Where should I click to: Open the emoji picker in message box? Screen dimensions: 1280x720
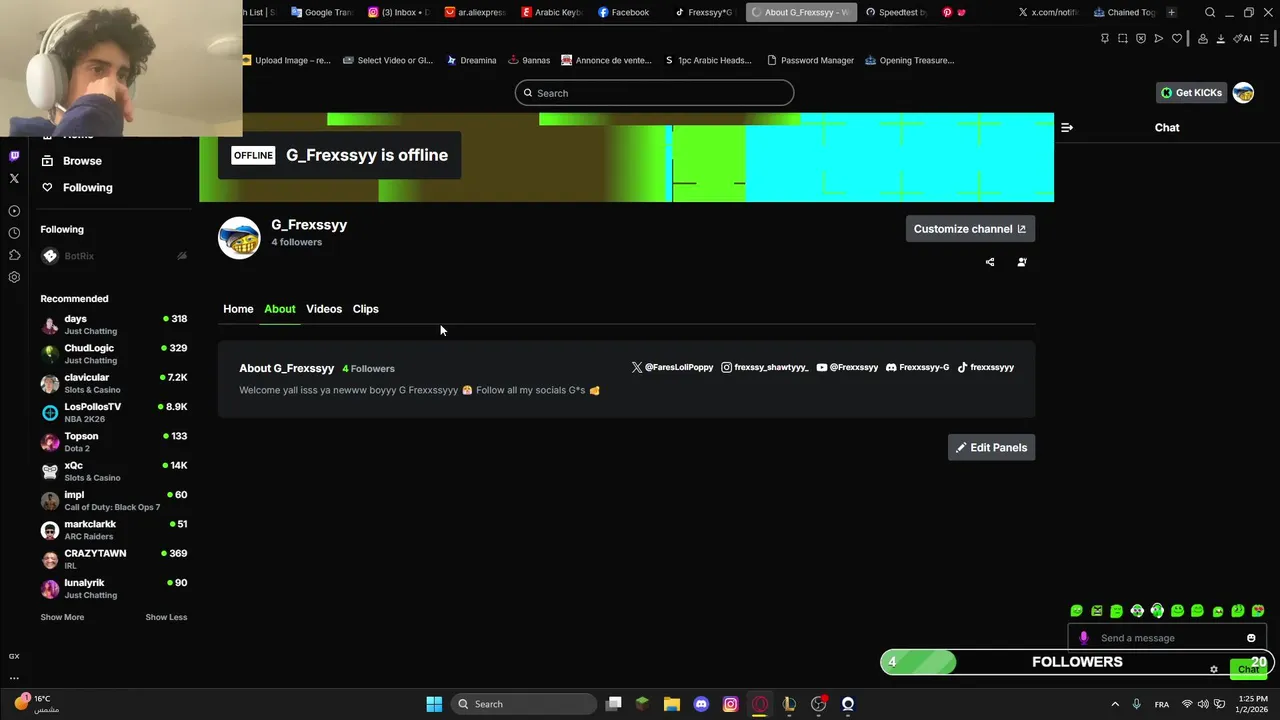coord(1251,638)
